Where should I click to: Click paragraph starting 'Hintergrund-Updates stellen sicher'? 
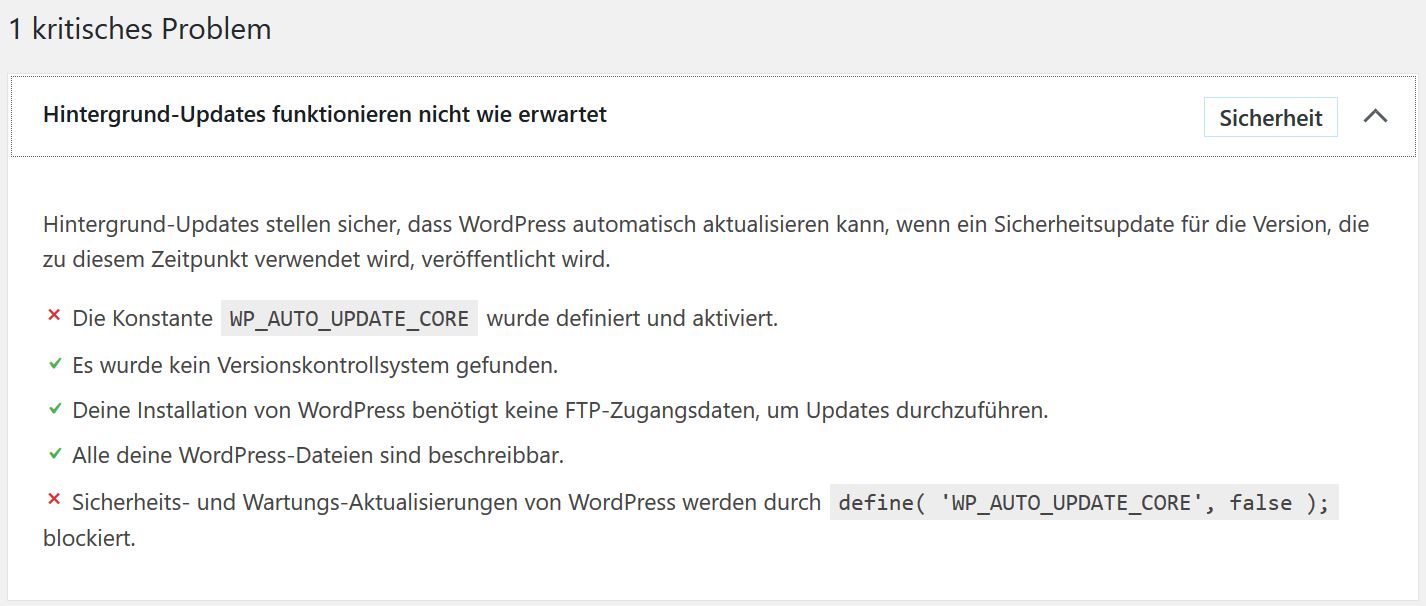coord(706,242)
